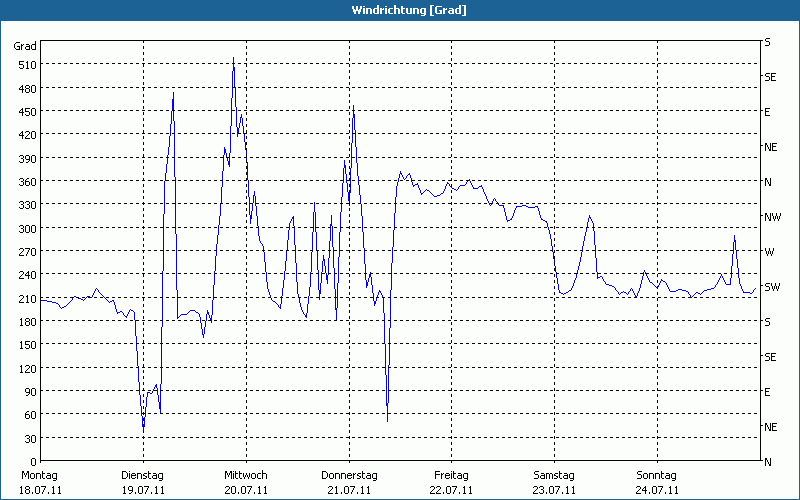This screenshot has height=500, width=800.
Task: Select the 20.07.11 date label
Action: click(246, 490)
